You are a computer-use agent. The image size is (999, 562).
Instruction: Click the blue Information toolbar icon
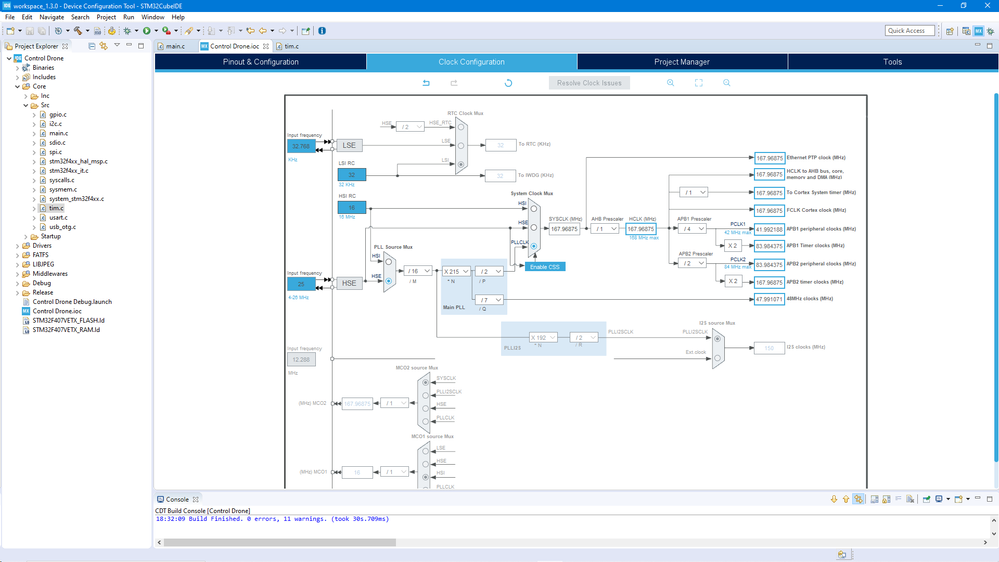pos(322,31)
